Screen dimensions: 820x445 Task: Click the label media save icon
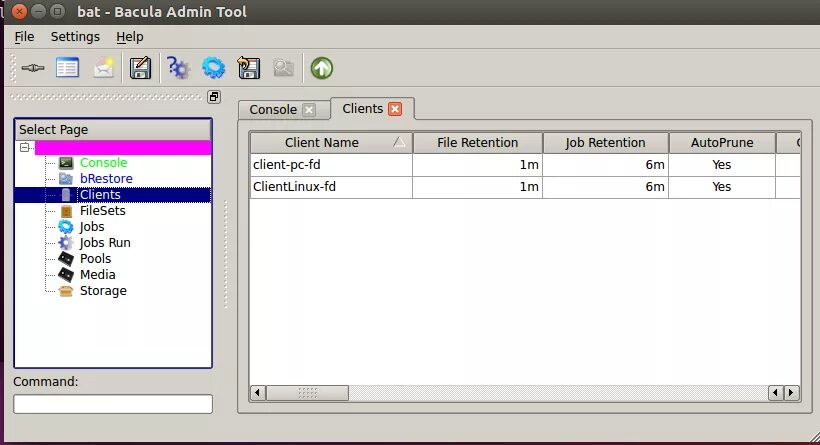tap(140, 68)
